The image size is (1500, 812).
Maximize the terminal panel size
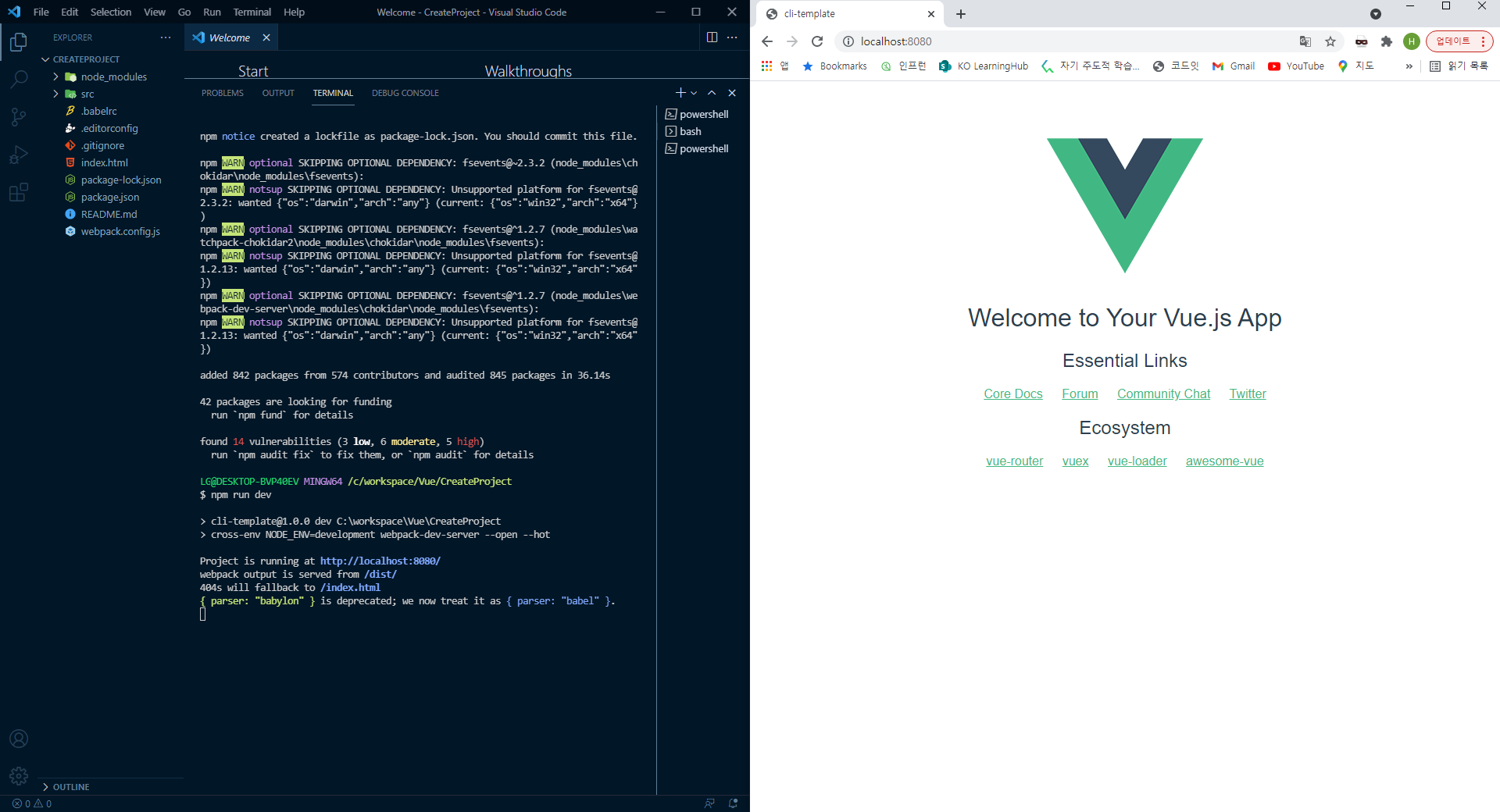pos(712,93)
